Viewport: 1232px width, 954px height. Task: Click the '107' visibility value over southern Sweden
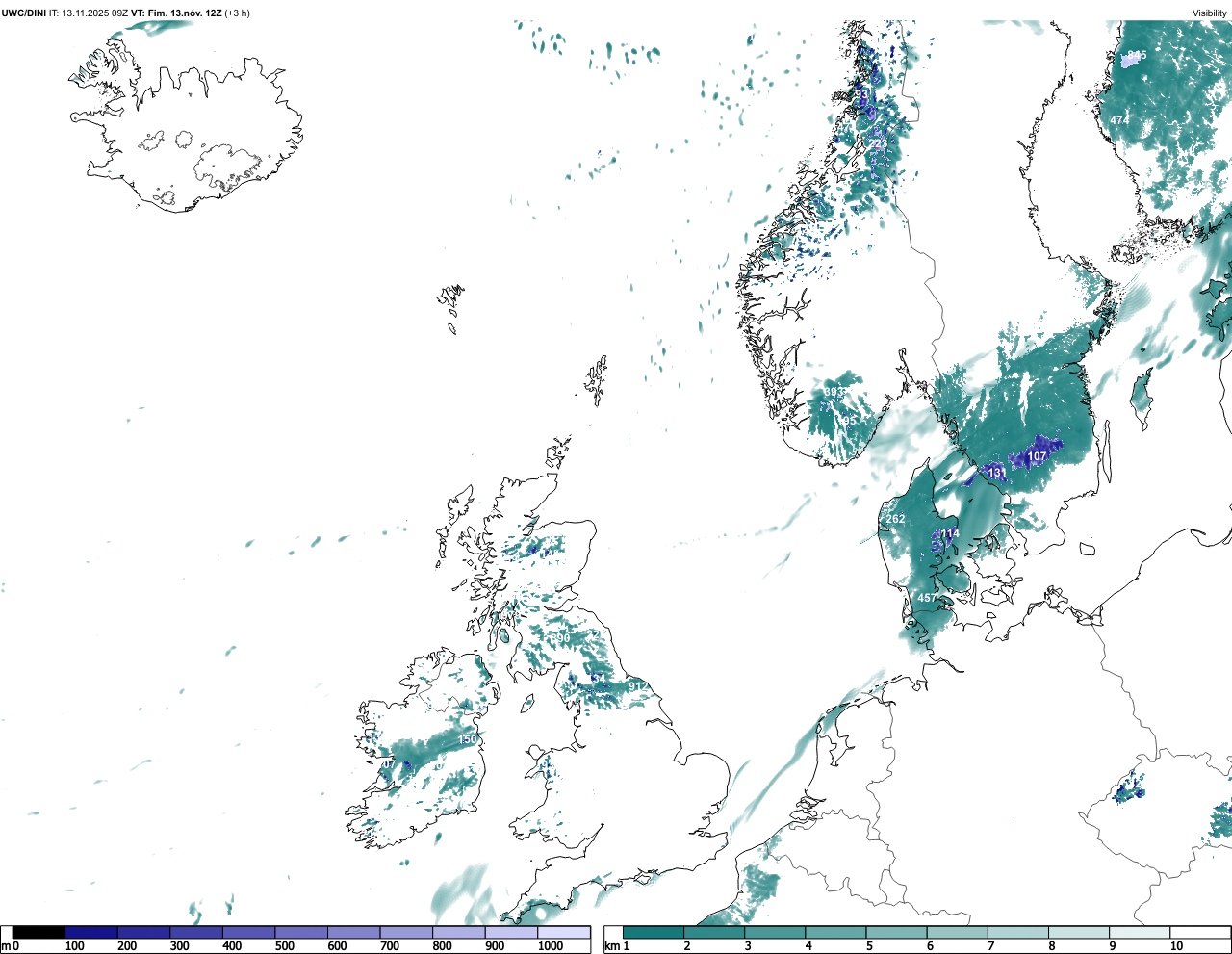click(x=1037, y=456)
